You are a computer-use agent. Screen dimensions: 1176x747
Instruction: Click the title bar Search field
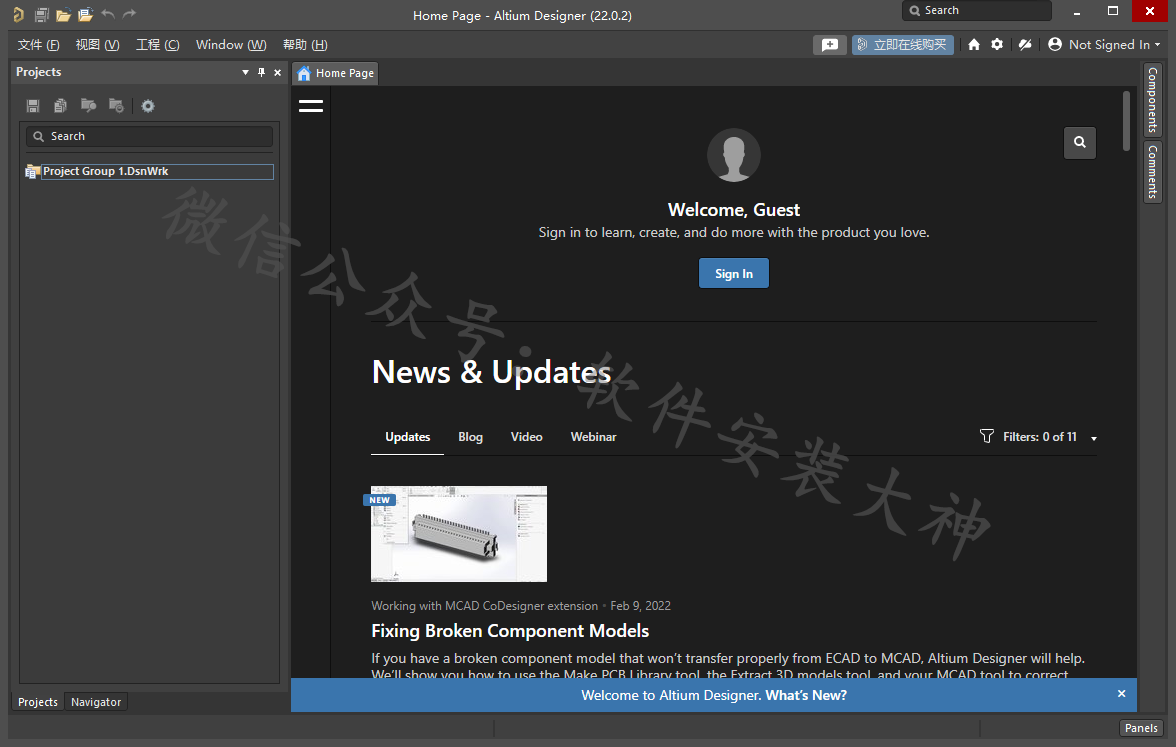[976, 10]
